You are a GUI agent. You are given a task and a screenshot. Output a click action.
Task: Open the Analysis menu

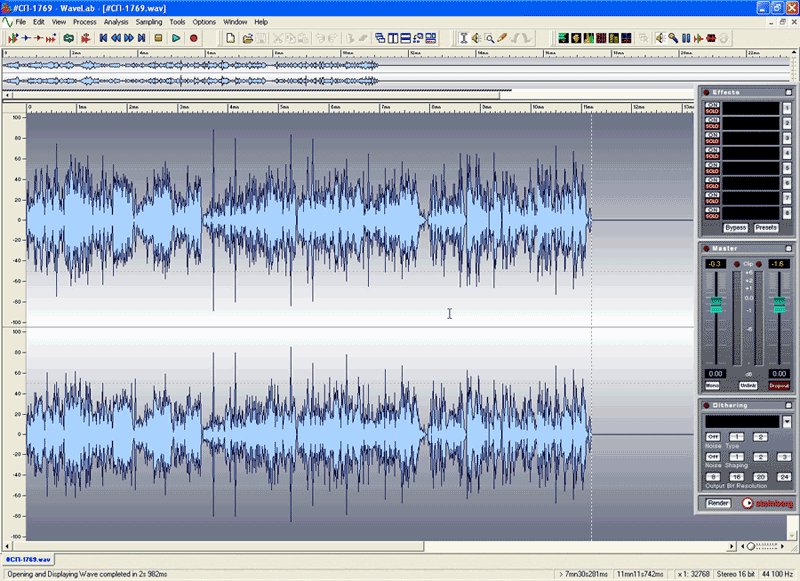116,21
